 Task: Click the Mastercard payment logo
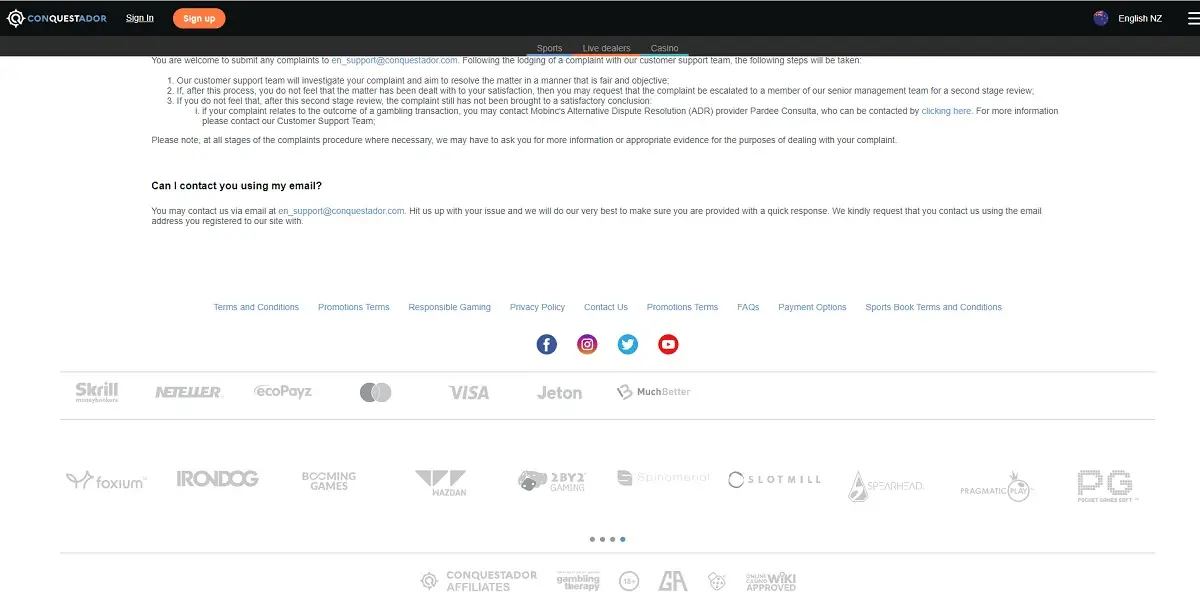[376, 392]
